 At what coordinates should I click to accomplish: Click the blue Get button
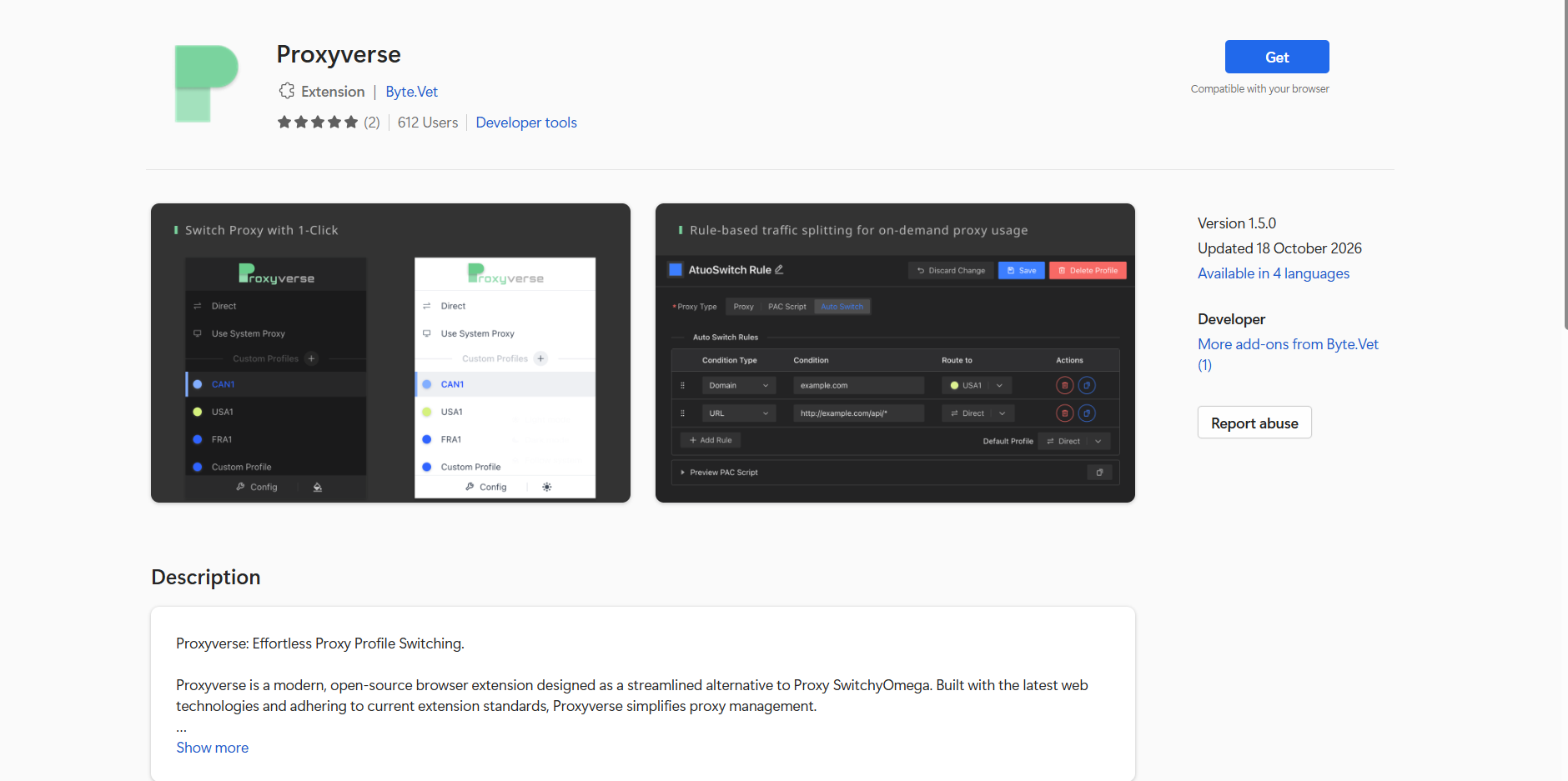pos(1276,57)
